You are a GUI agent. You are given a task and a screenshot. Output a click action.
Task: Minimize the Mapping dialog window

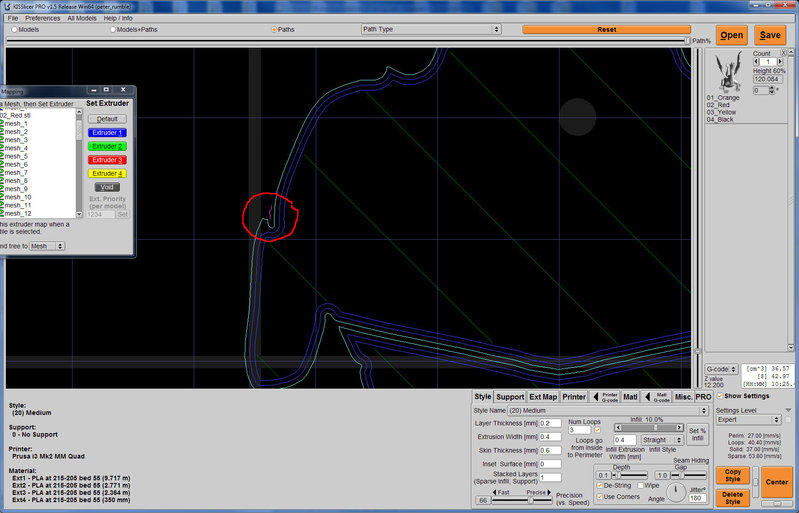point(93,90)
